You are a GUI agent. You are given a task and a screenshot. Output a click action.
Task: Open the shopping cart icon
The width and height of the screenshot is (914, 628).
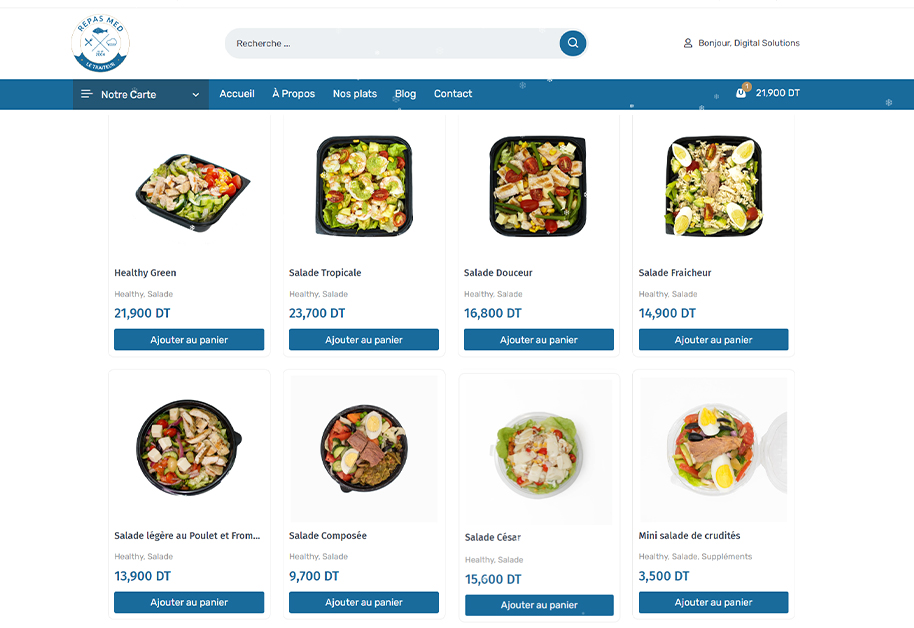pyautogui.click(x=741, y=93)
